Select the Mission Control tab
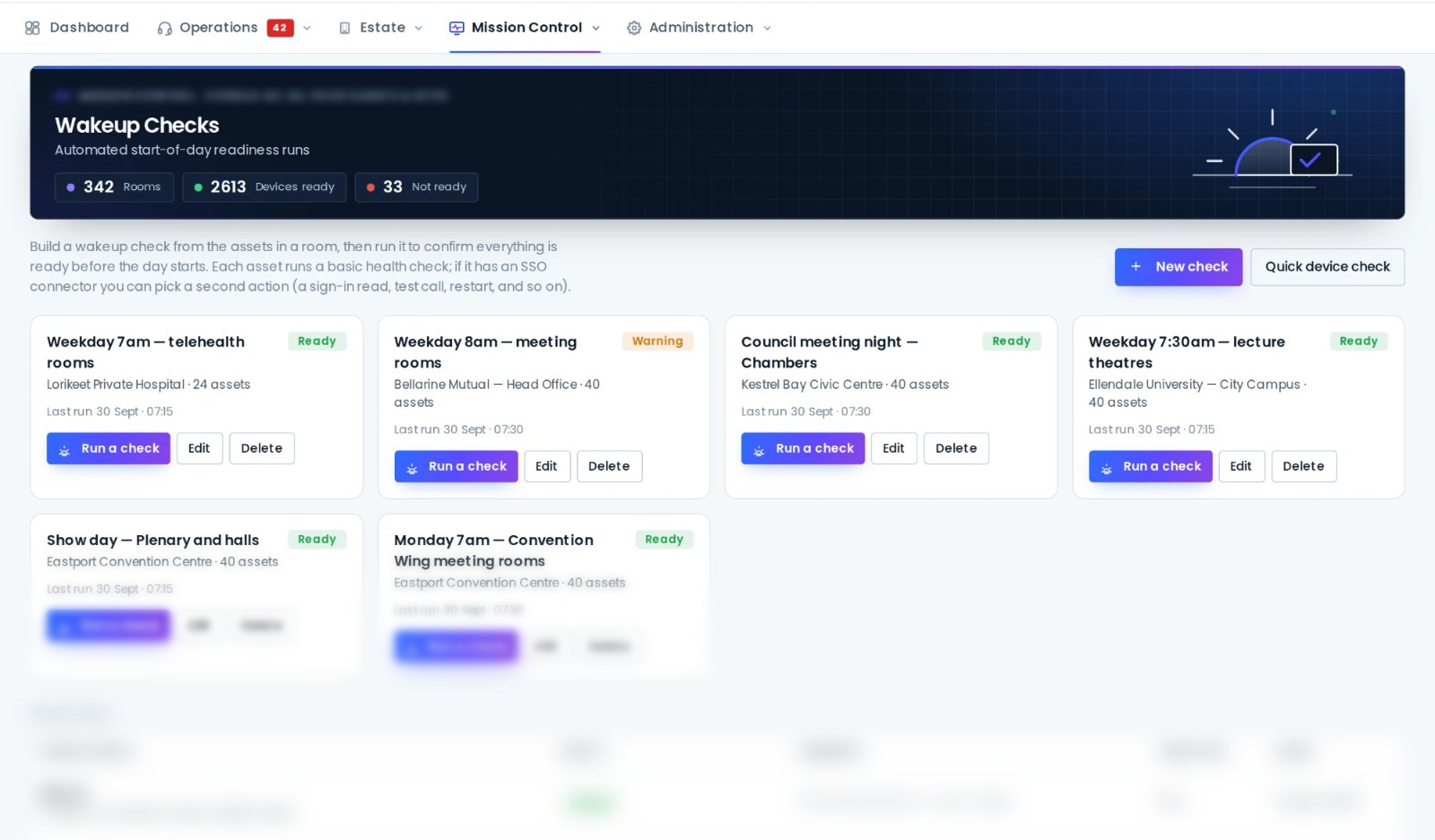The width and height of the screenshot is (1435, 840). (525, 28)
